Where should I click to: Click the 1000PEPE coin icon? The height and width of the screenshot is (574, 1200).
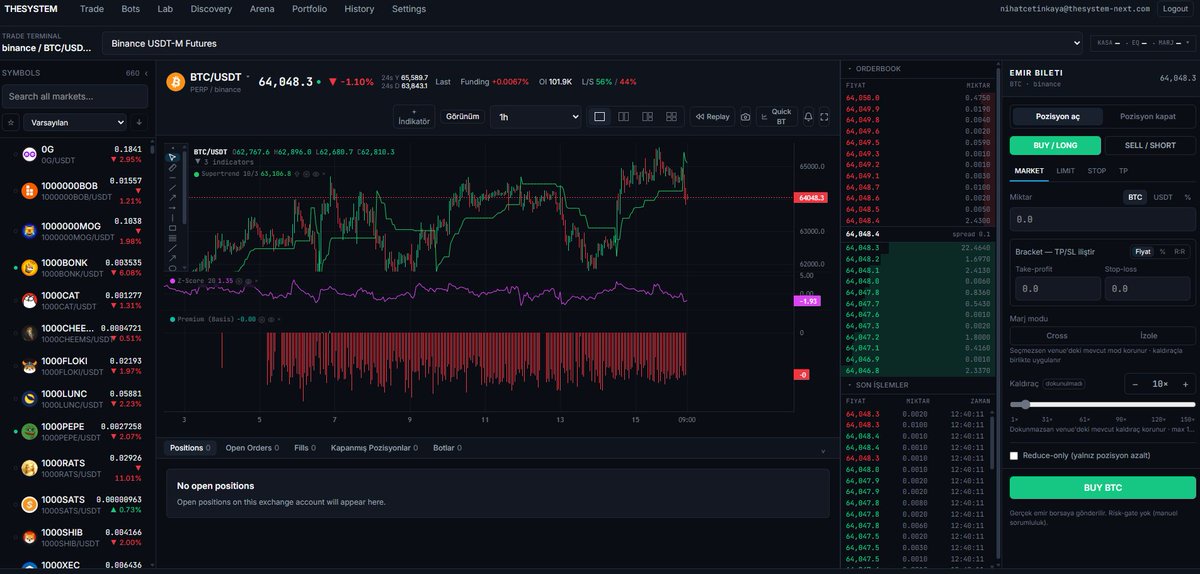[30, 432]
